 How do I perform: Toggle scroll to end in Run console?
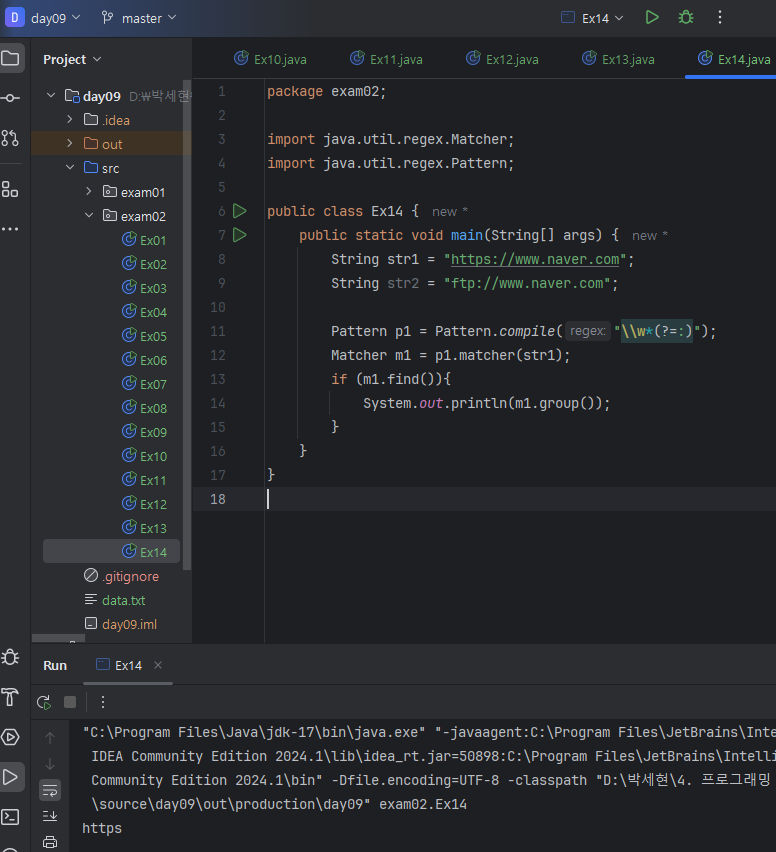50,816
